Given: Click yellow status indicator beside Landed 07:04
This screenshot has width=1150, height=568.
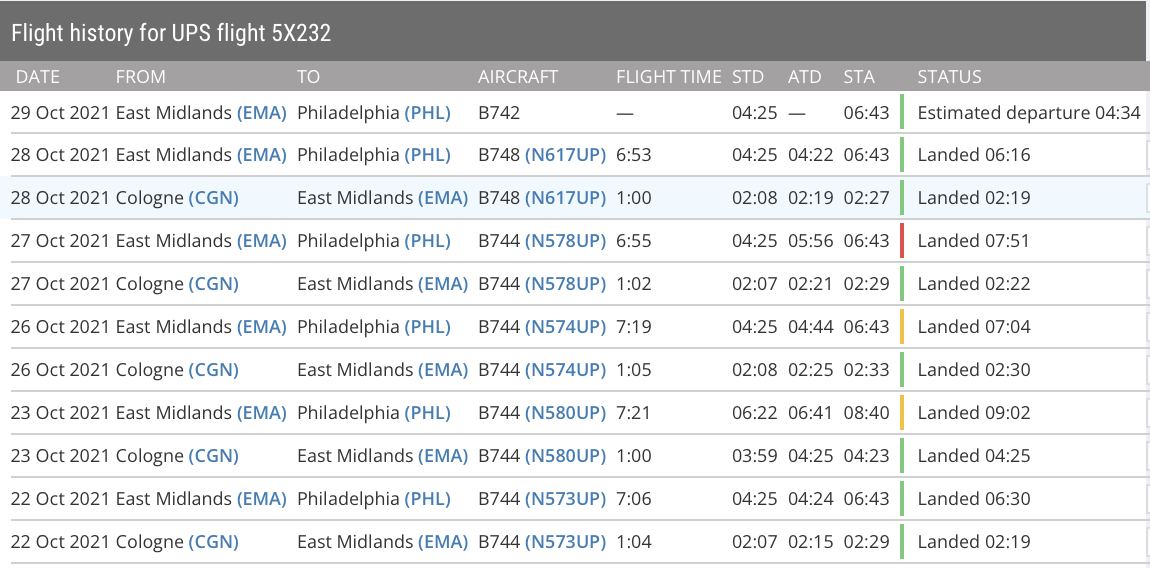Looking at the screenshot, I should 902,327.
